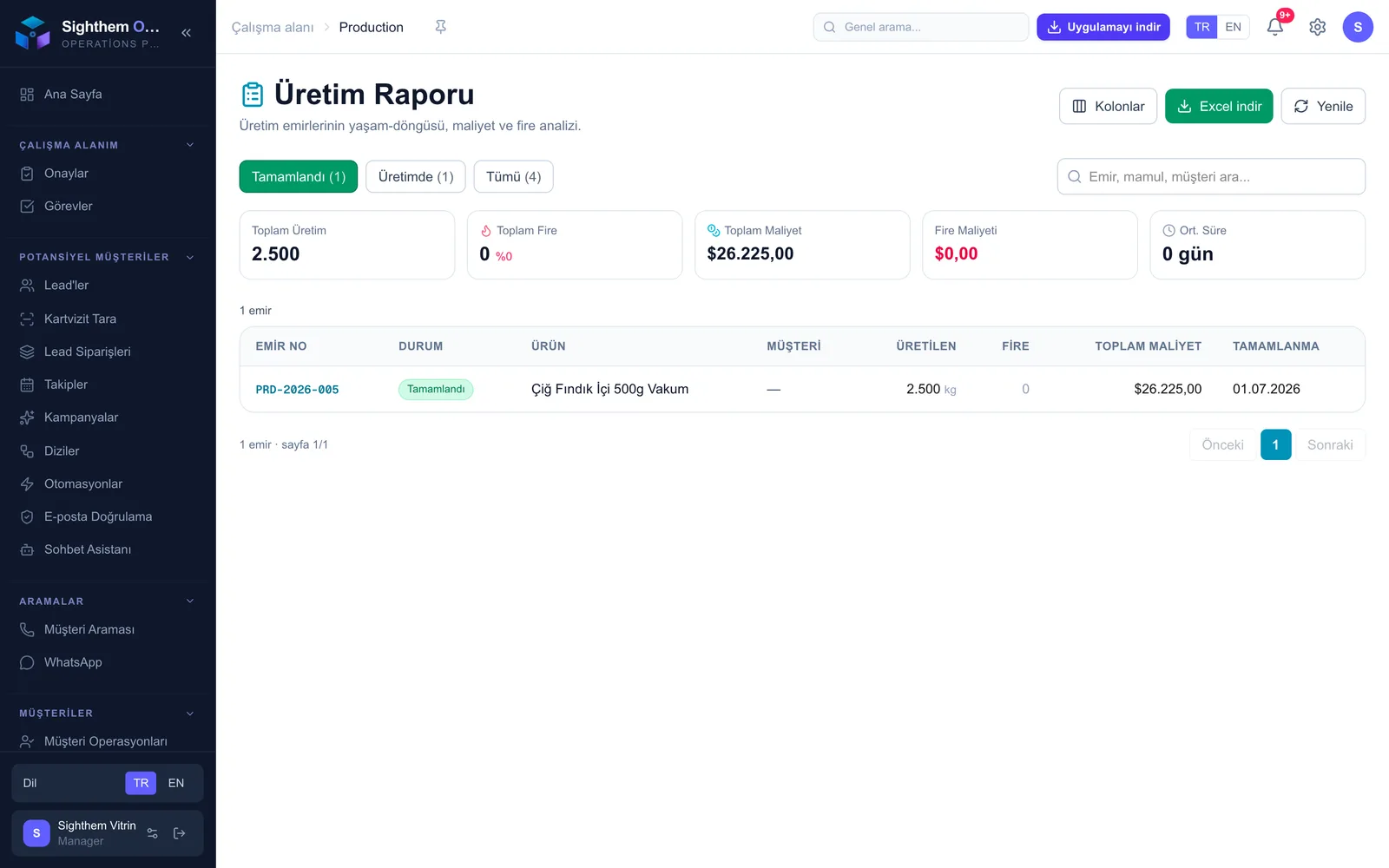Open notifications bell icon
This screenshot has width=1389, height=868.
click(1274, 27)
